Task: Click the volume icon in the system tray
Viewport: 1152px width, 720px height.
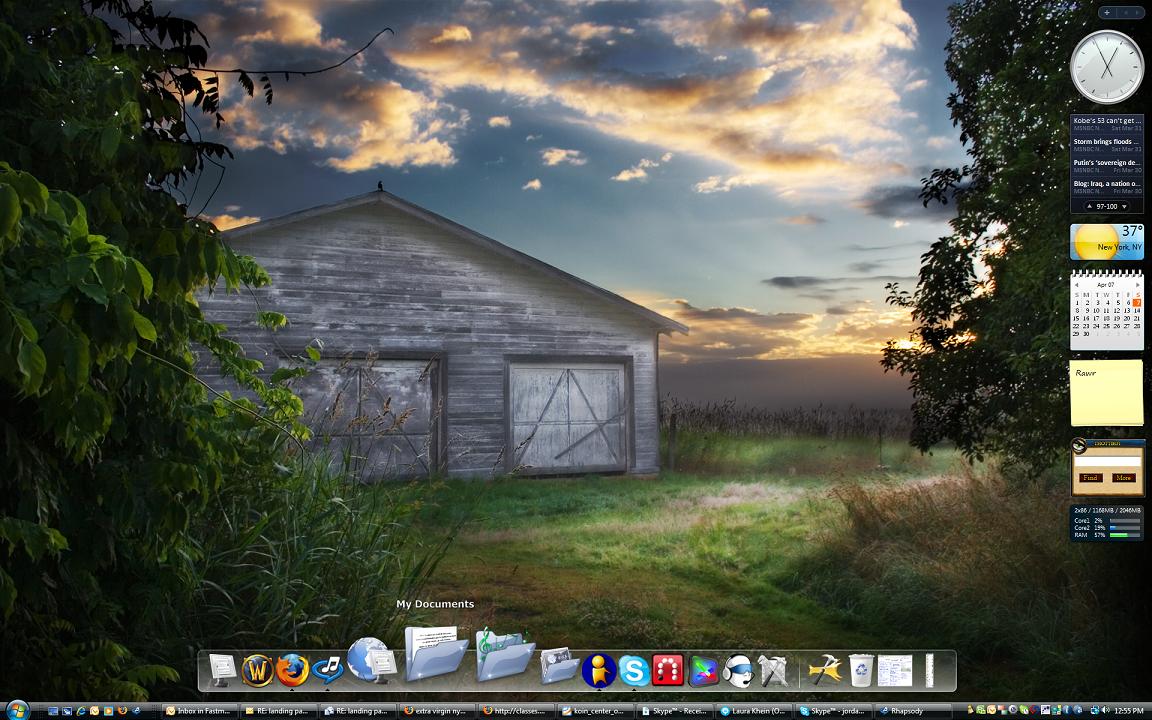Action: (x=1105, y=711)
